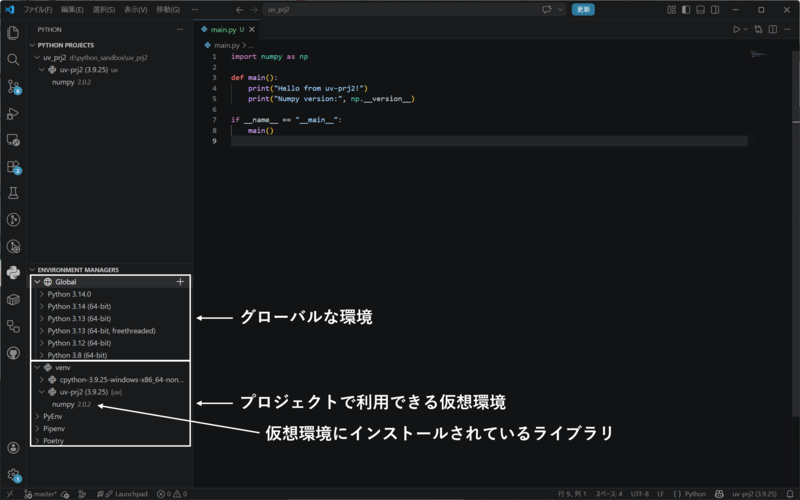The height and width of the screenshot is (500, 800).
Task: Open the Extensions view icon
Action: 13,167
